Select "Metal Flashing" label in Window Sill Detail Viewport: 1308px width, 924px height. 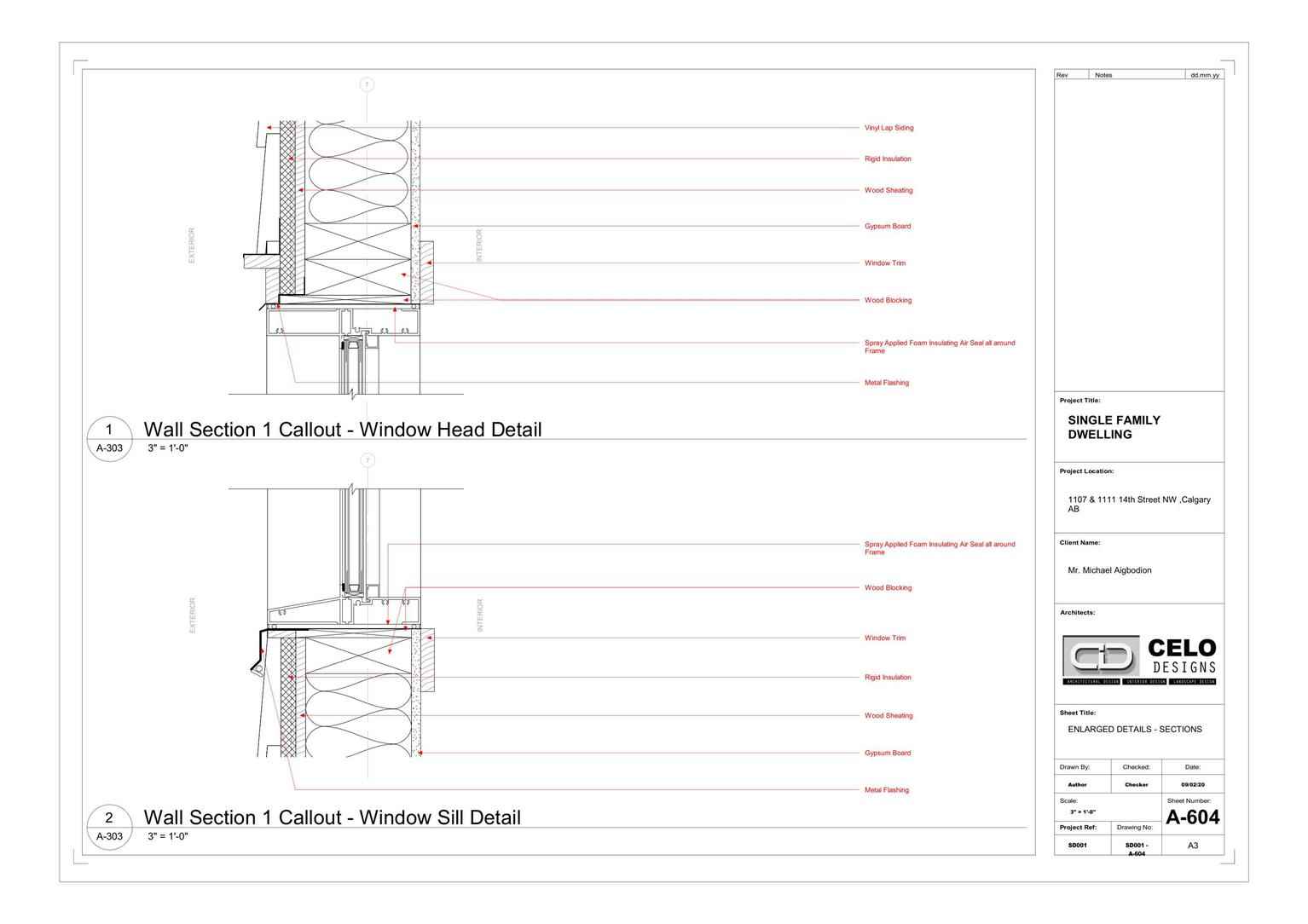click(887, 790)
